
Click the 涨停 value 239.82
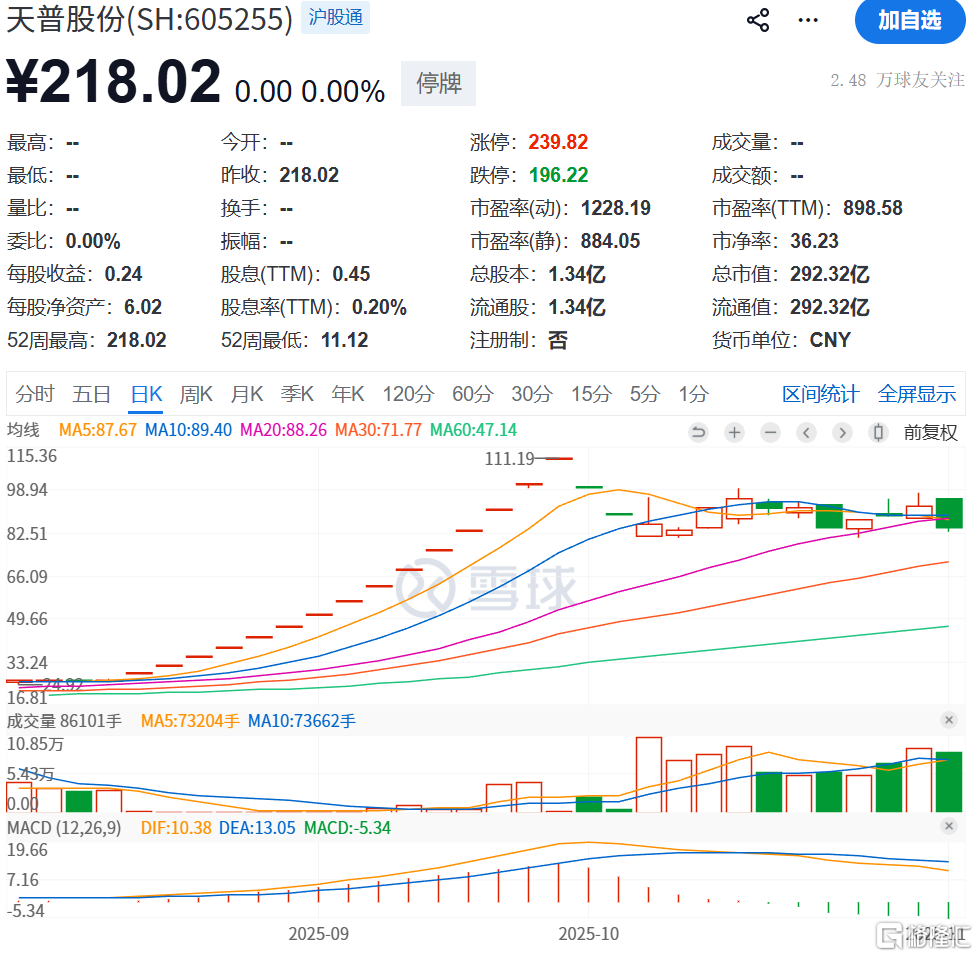tap(558, 142)
